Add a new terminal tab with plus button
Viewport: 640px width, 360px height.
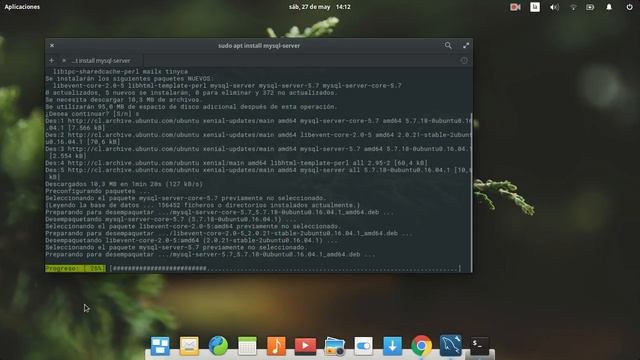tap(51, 60)
